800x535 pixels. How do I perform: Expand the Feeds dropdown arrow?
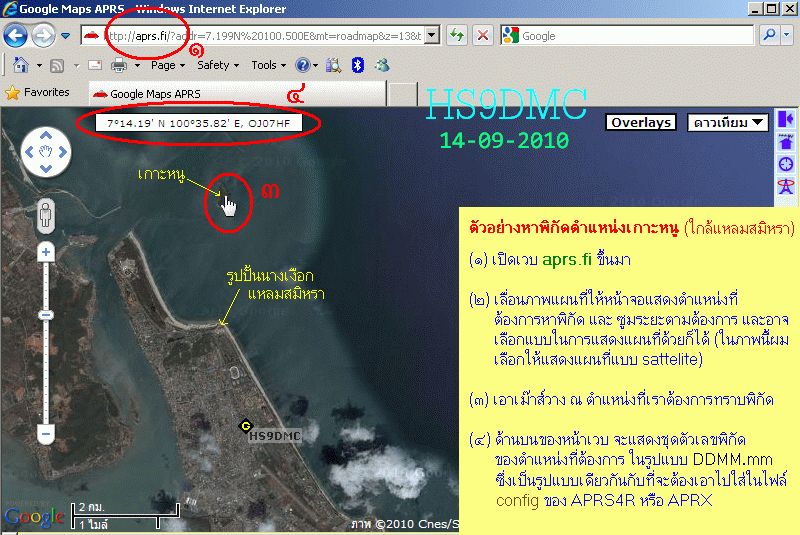pos(77,65)
